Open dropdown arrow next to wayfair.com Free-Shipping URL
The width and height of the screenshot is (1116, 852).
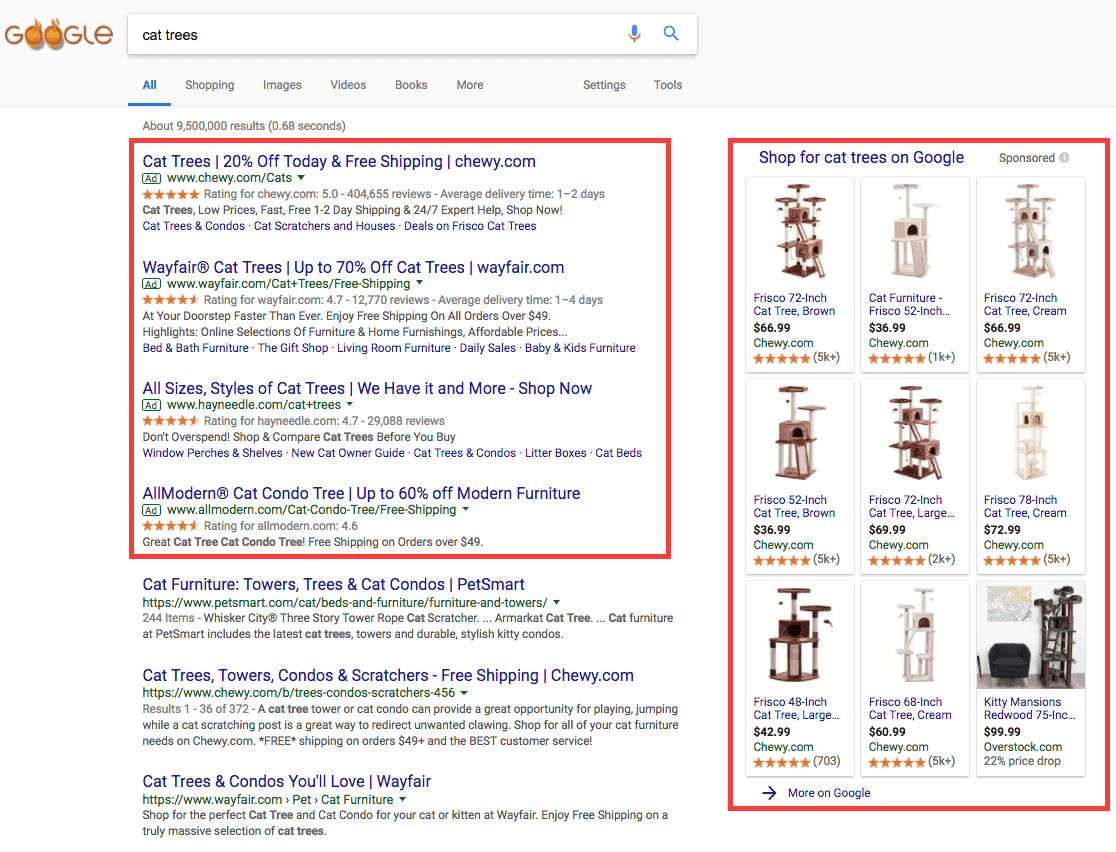[x=419, y=283]
